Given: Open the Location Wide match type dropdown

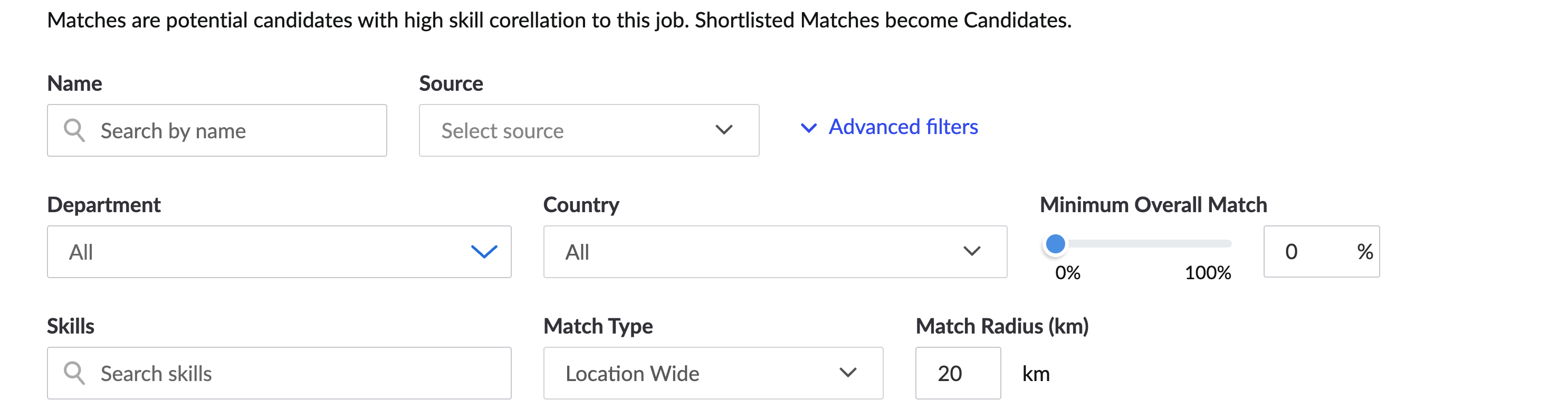Looking at the screenshot, I should point(713,373).
